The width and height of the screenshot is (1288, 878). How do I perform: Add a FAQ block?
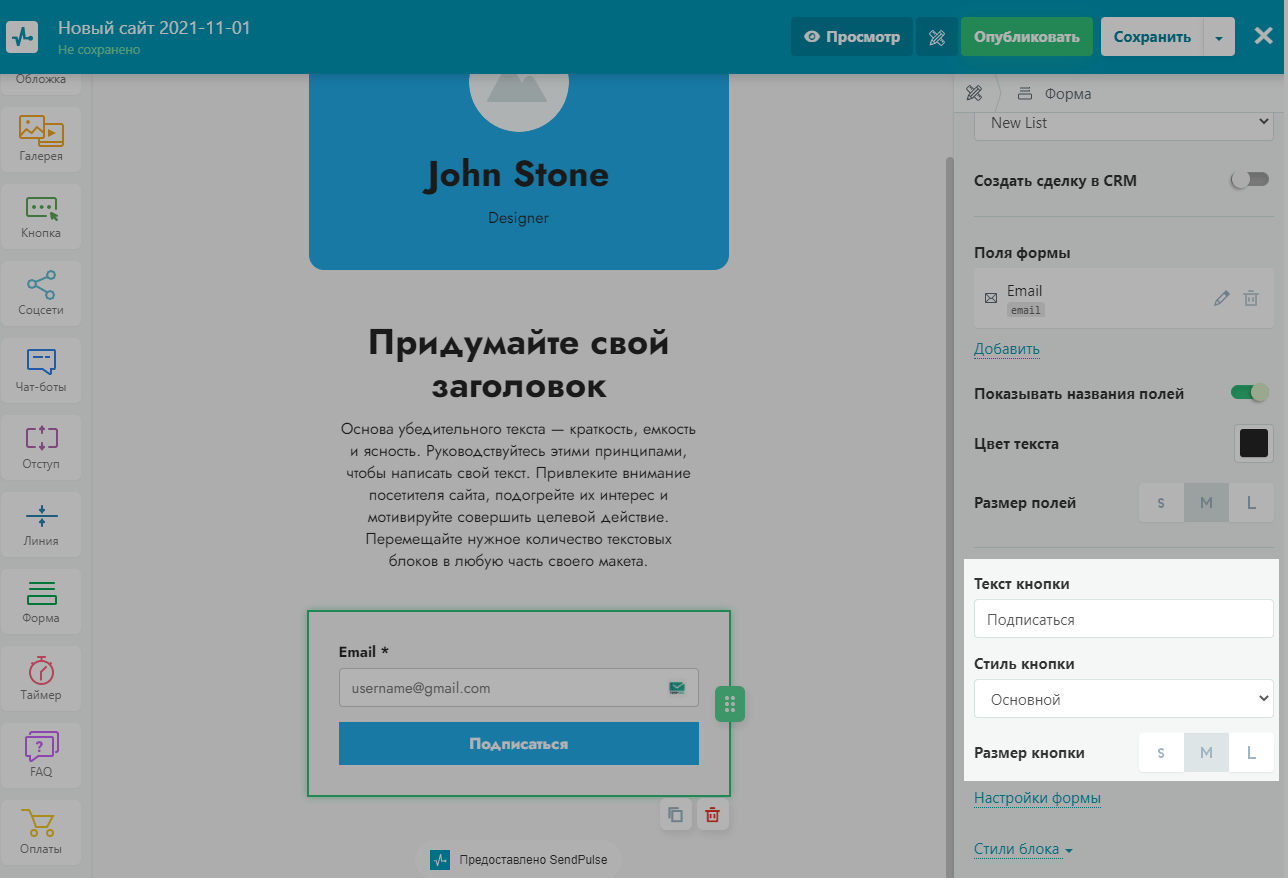[x=41, y=754]
